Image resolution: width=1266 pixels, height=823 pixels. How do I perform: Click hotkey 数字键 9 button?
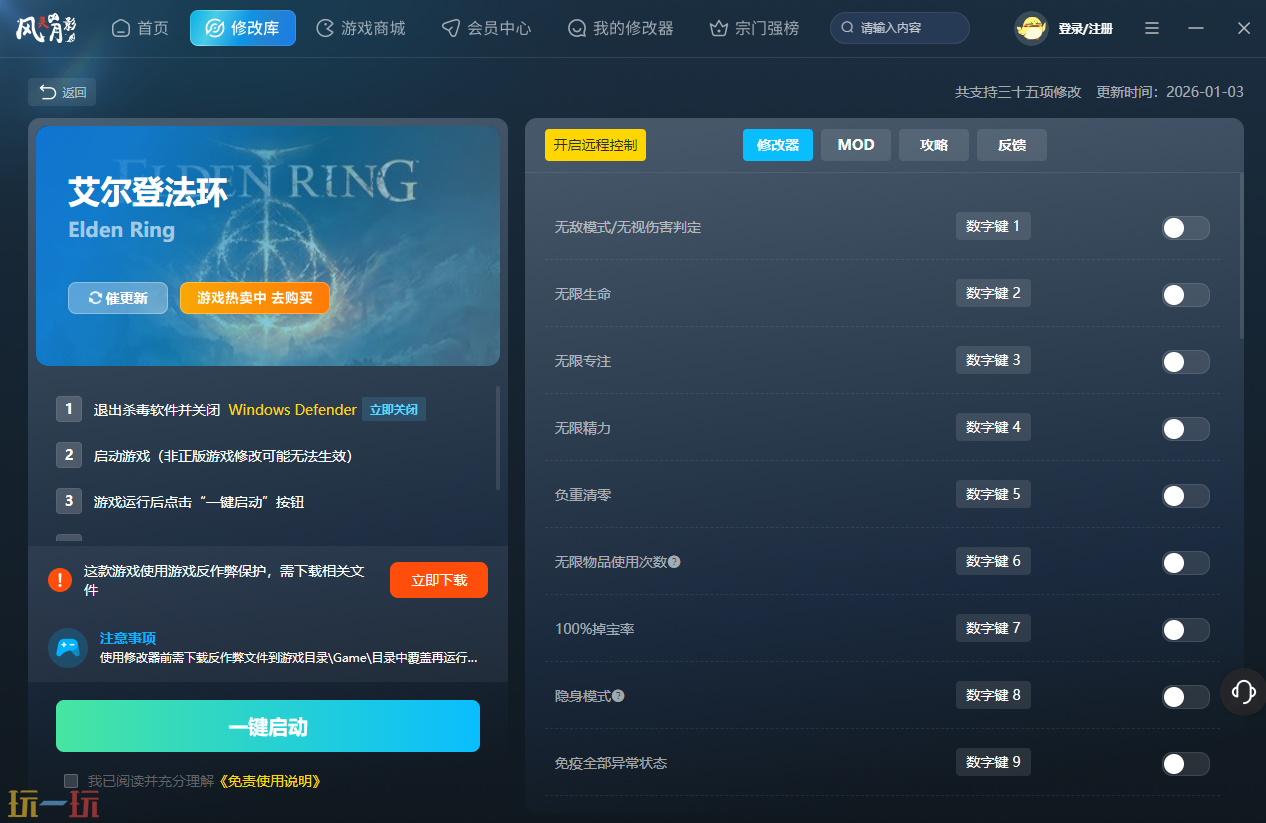(x=993, y=762)
